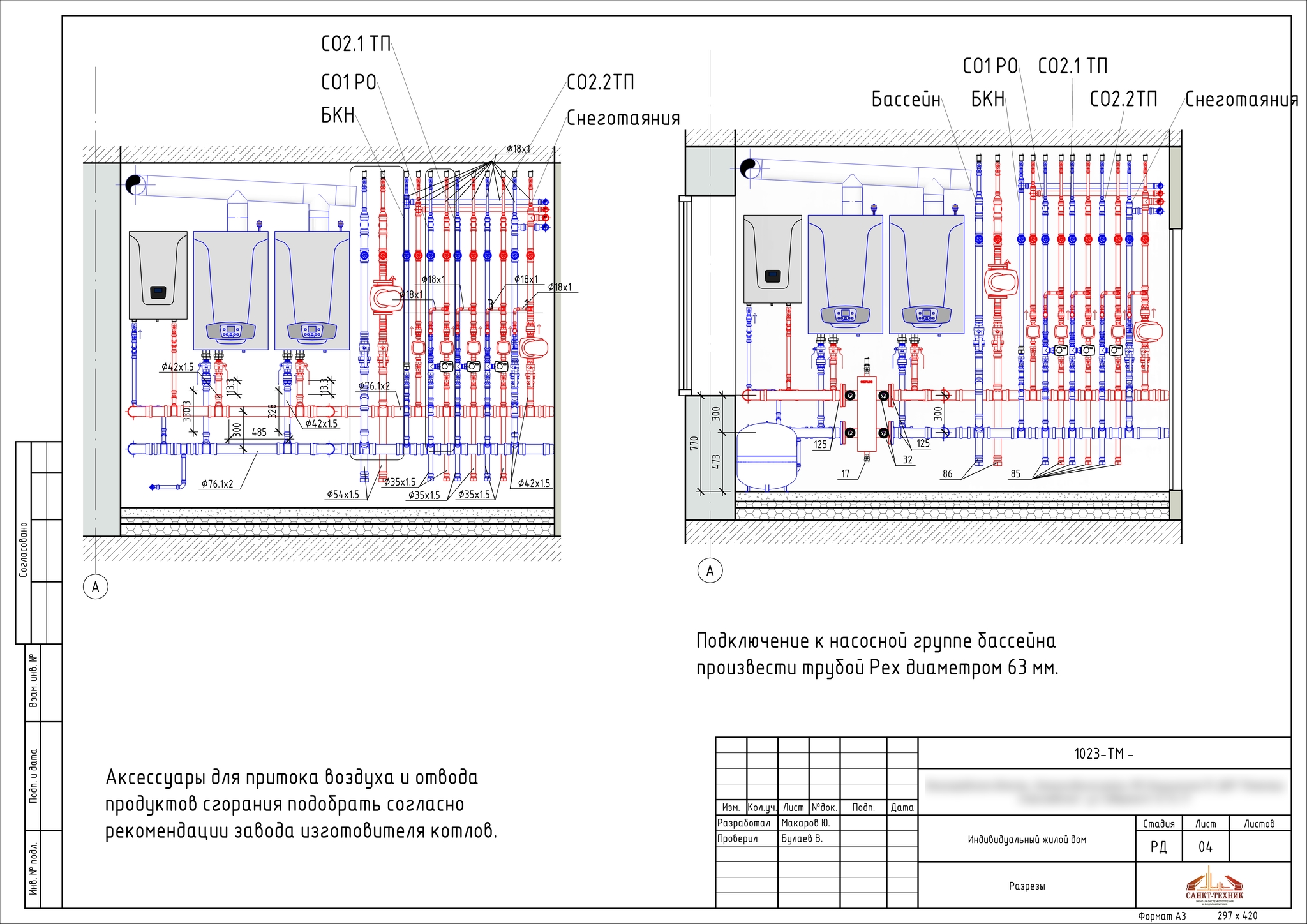This screenshot has height=924, width=1307.
Task: Click the 473 height dimension
Action: pyautogui.click(x=716, y=462)
